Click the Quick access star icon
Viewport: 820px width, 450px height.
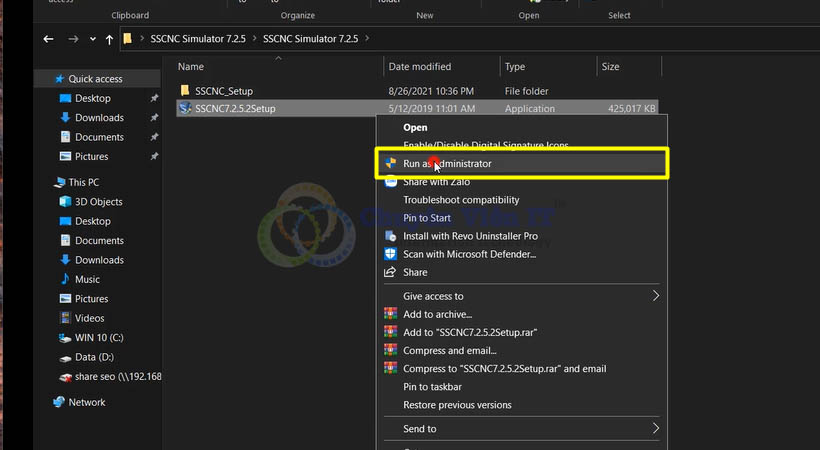tap(59, 79)
